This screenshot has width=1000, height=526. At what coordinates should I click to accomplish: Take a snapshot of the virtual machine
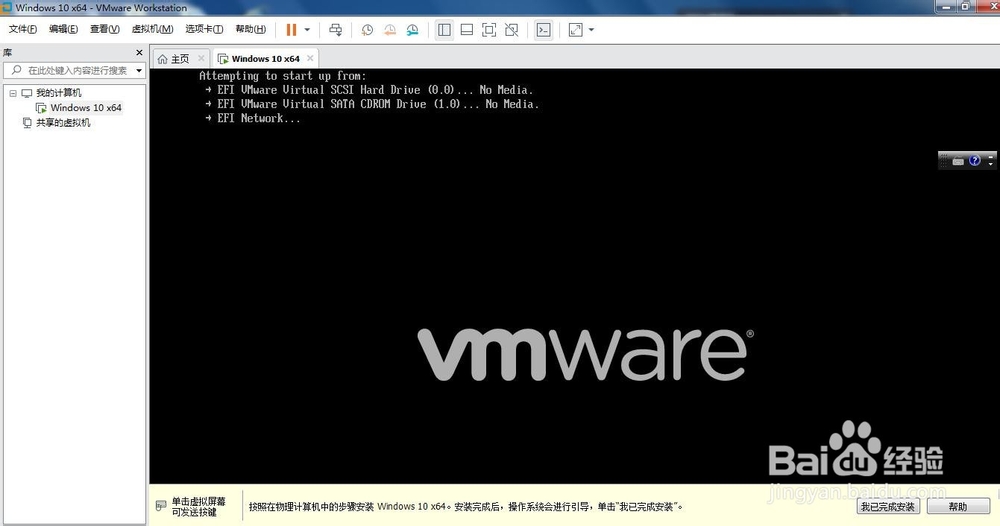tap(367, 30)
